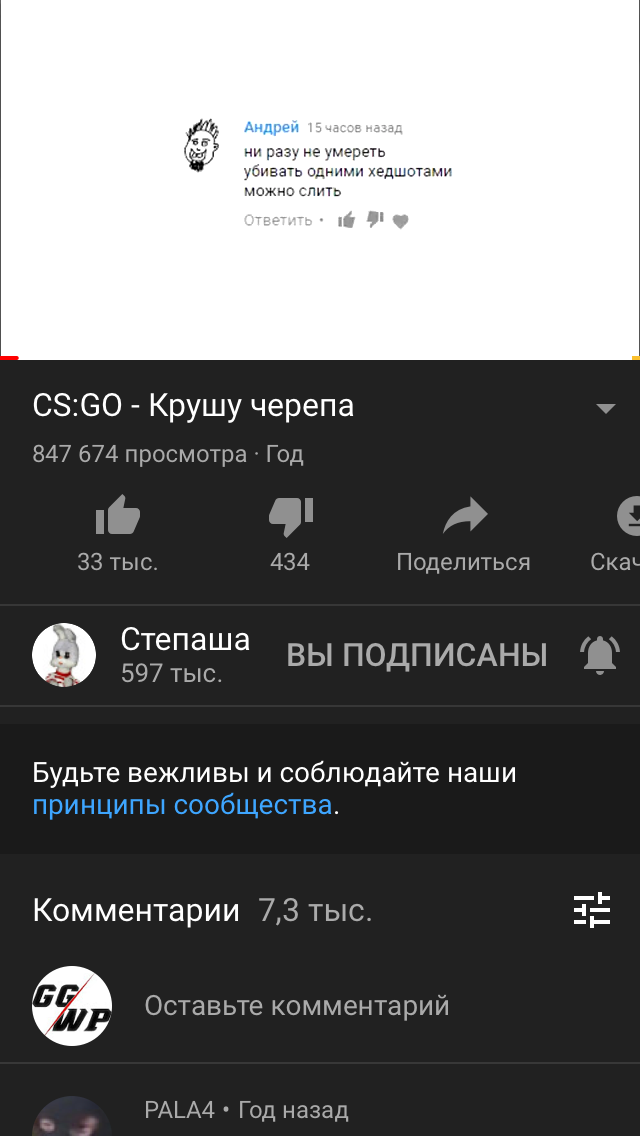Viewport: 640px width, 1136px height.
Task: Open the comments sort filter icon
Action: point(592,910)
